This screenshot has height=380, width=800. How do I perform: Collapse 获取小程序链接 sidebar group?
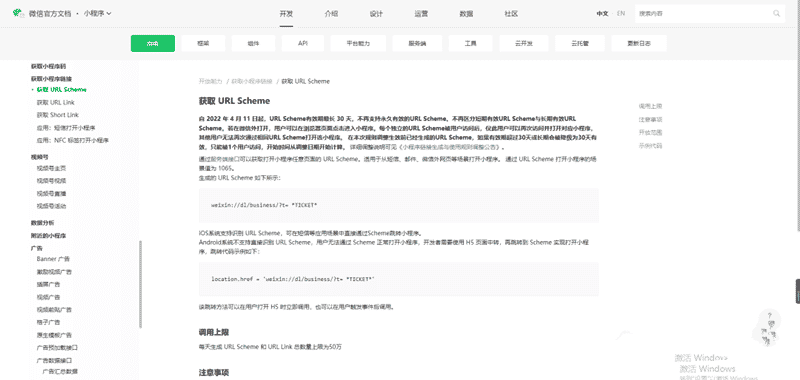click(x=52, y=79)
